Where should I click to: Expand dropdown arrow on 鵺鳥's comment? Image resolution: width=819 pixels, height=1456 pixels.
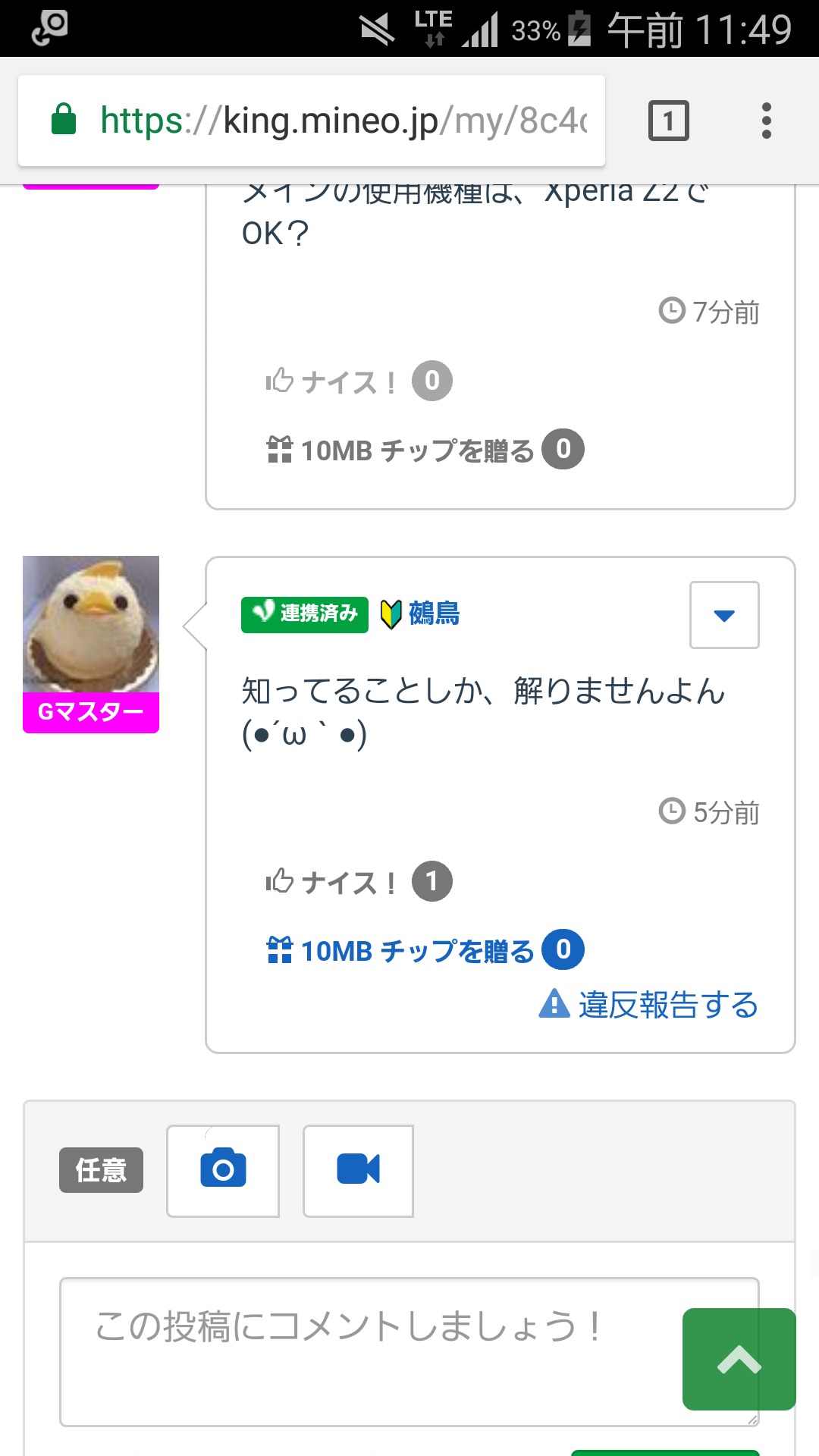(724, 615)
